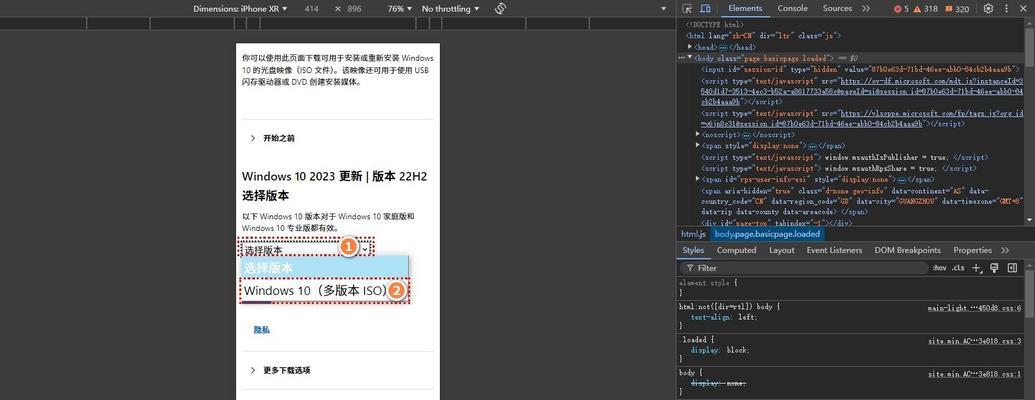1035x400 pixels.
Task: Expand the span rps-user-info-esi node
Action: [x=698, y=179]
